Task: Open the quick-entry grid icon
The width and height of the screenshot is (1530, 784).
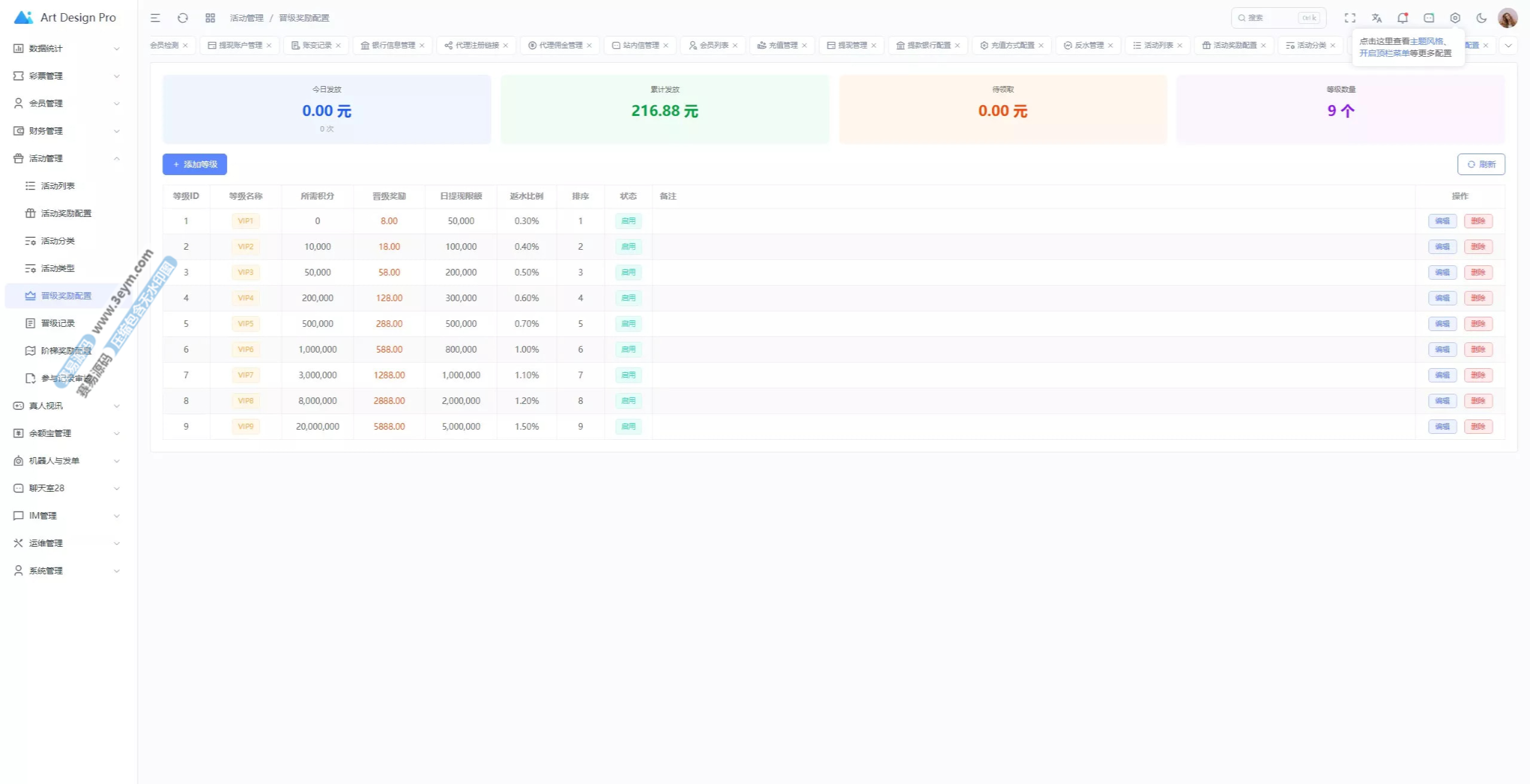Action: [x=210, y=18]
